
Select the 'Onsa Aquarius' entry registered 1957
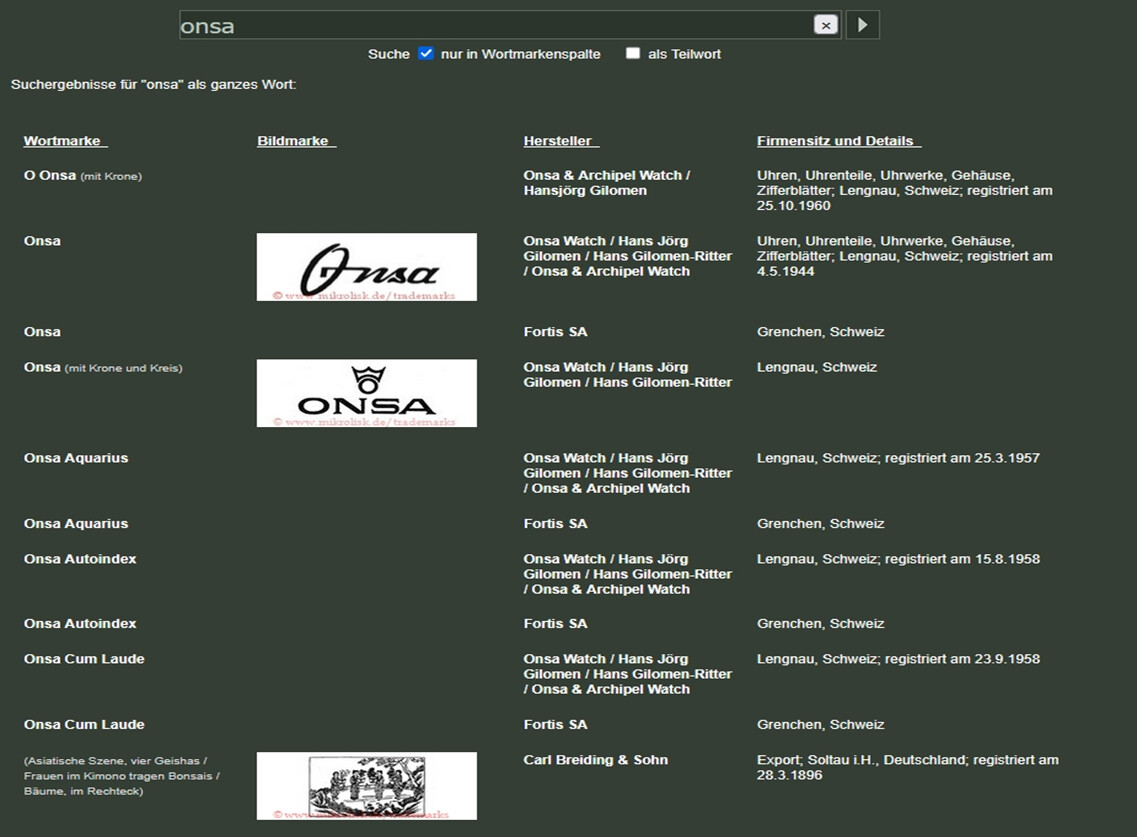pyautogui.click(x=76, y=458)
